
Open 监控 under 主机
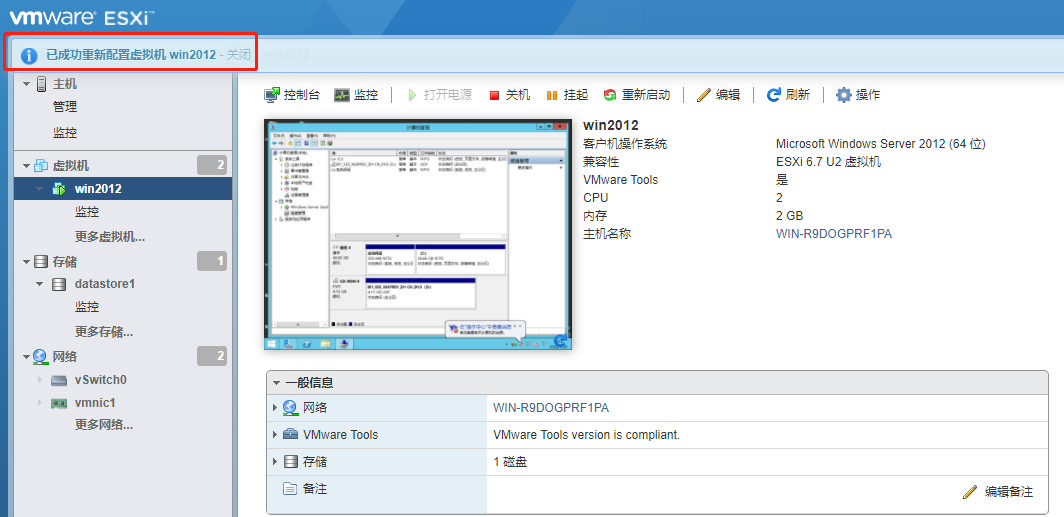(64, 133)
